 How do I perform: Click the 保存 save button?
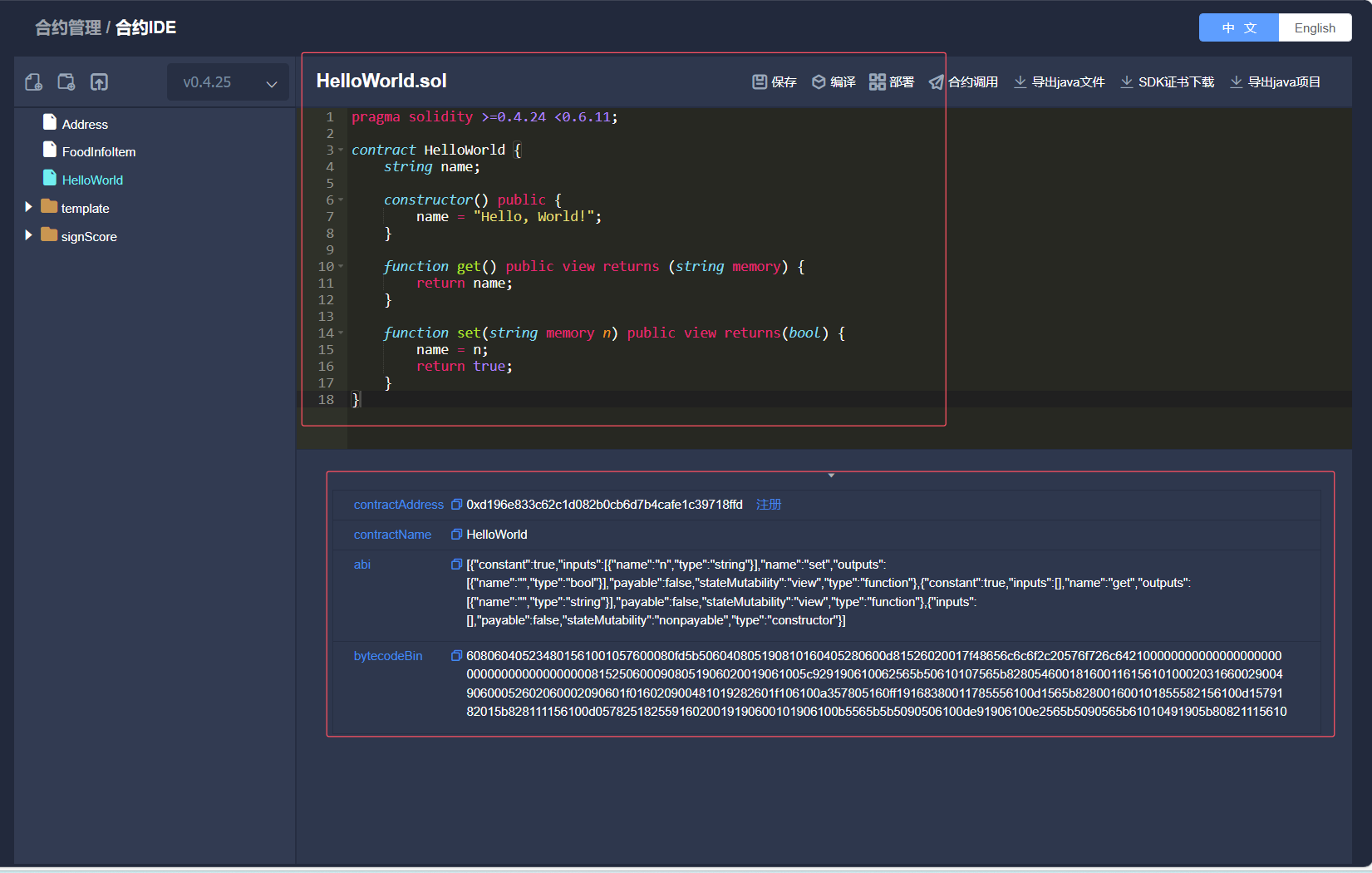pos(775,81)
